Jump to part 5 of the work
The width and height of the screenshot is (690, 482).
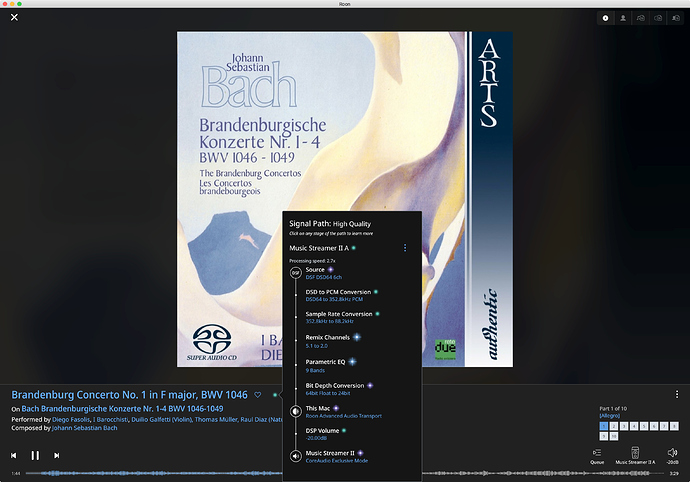[x=644, y=426]
